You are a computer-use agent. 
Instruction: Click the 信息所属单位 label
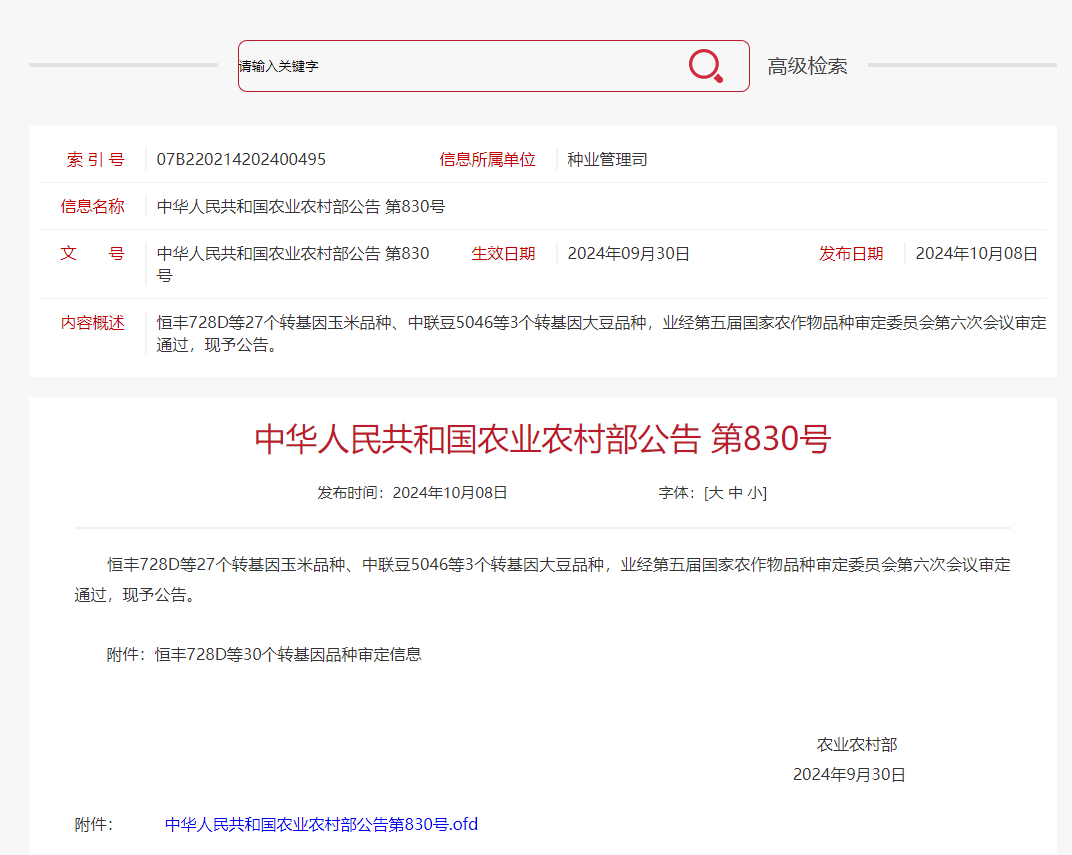pyautogui.click(x=487, y=159)
